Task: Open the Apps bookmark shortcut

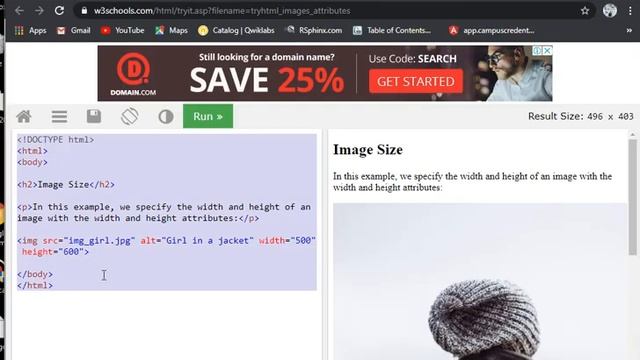Action: [31, 30]
